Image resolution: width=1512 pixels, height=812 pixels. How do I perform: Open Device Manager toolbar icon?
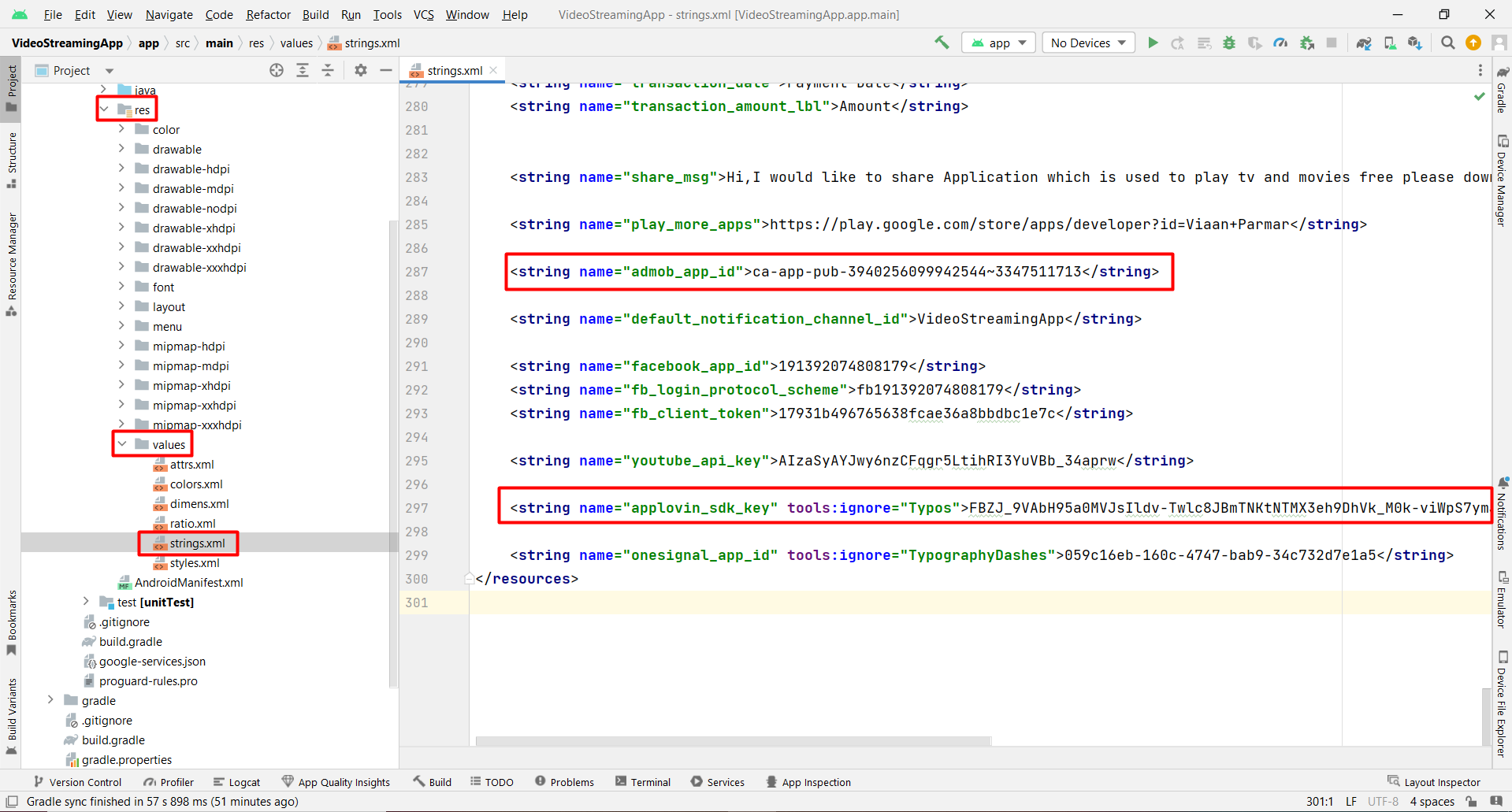click(1390, 43)
